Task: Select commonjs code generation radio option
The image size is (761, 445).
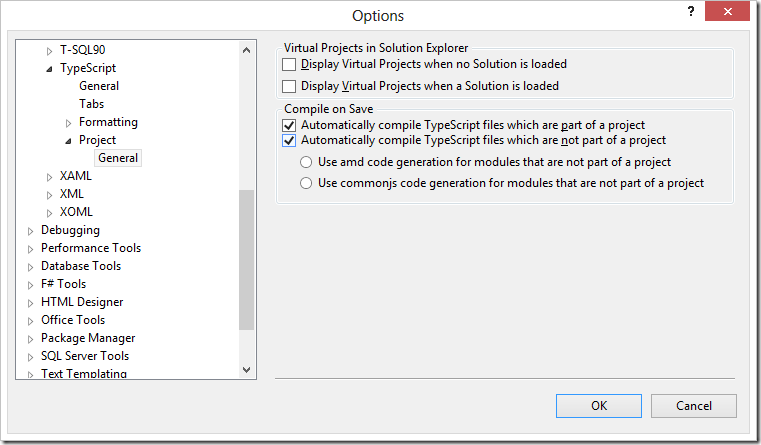Action: click(307, 183)
